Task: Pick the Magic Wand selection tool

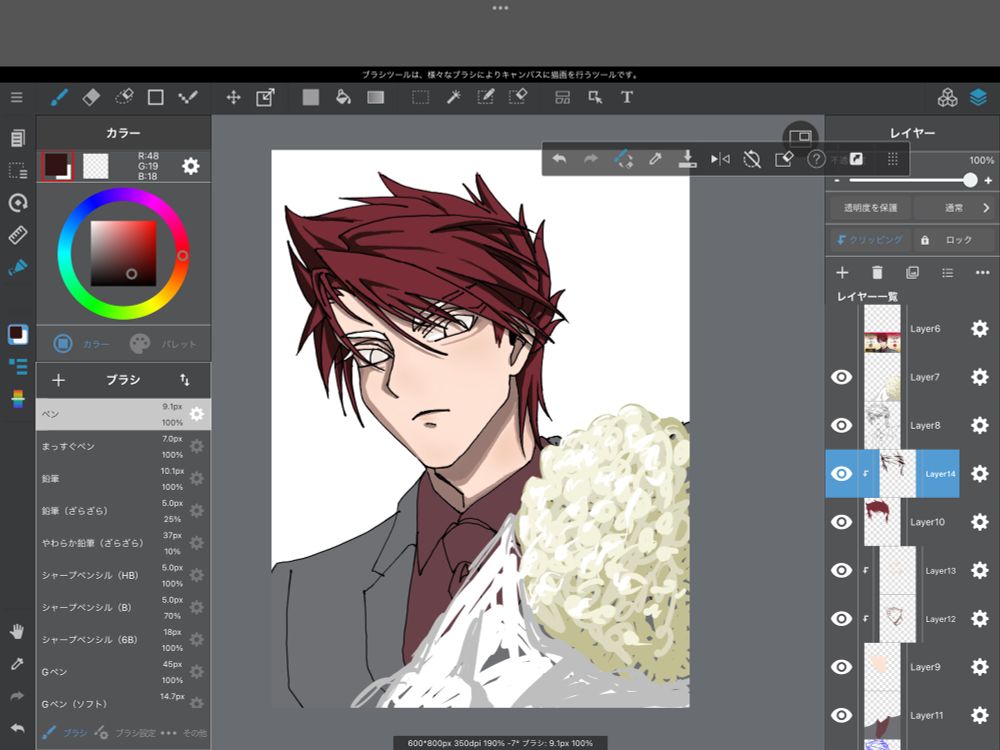Action: tap(453, 97)
